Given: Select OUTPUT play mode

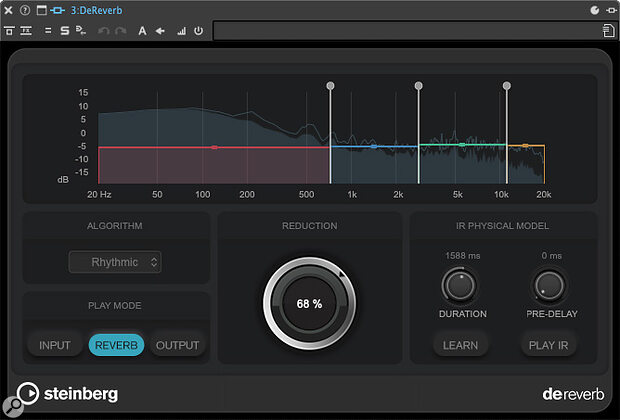Looking at the screenshot, I should click(178, 345).
